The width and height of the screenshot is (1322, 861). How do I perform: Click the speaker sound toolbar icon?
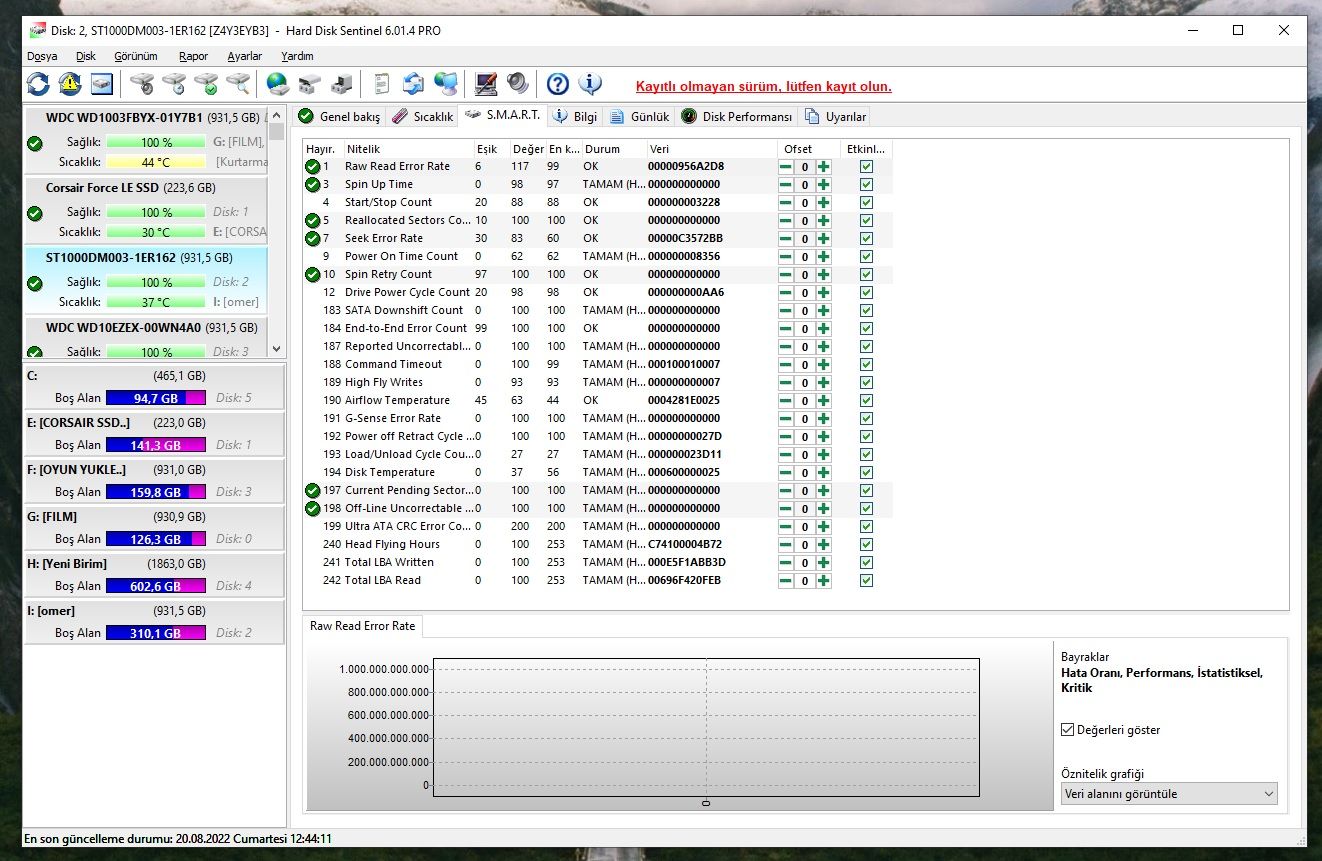coord(518,84)
